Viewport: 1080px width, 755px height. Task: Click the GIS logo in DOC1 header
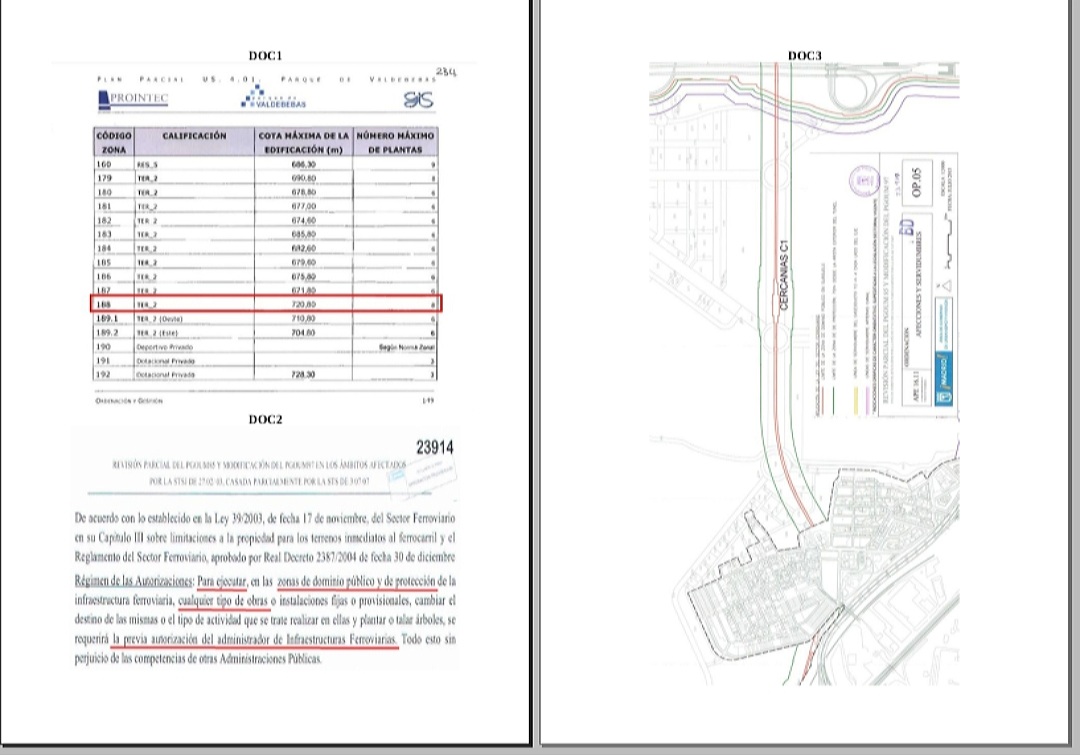pyautogui.click(x=418, y=100)
